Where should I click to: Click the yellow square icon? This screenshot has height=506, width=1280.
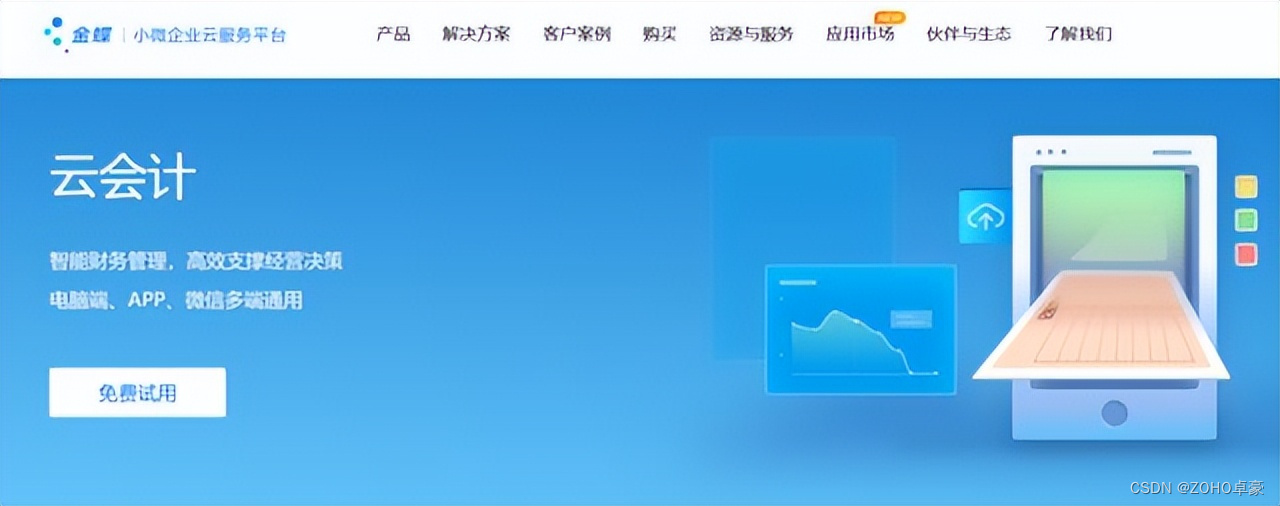coord(1246,187)
